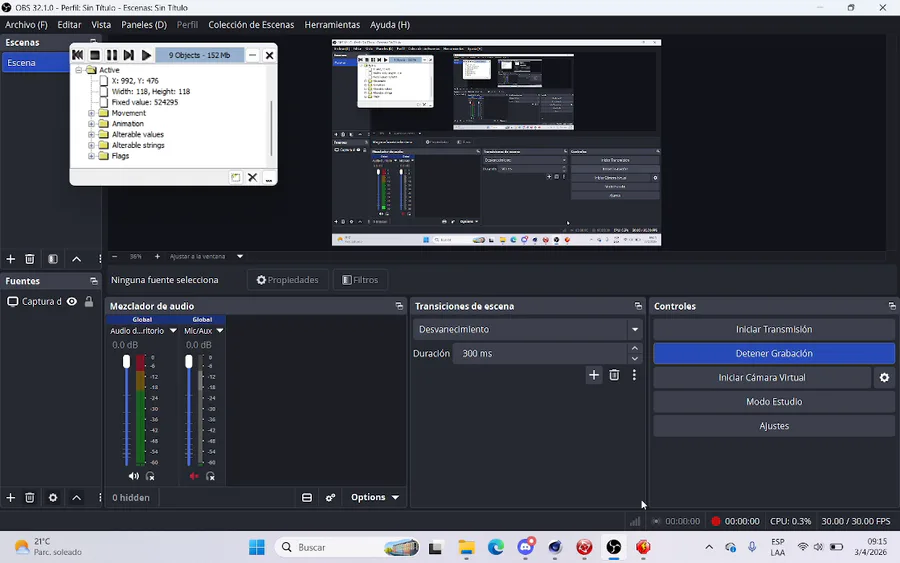Pop out the Fuentes dock panel
The image size is (900, 563).
click(94, 281)
